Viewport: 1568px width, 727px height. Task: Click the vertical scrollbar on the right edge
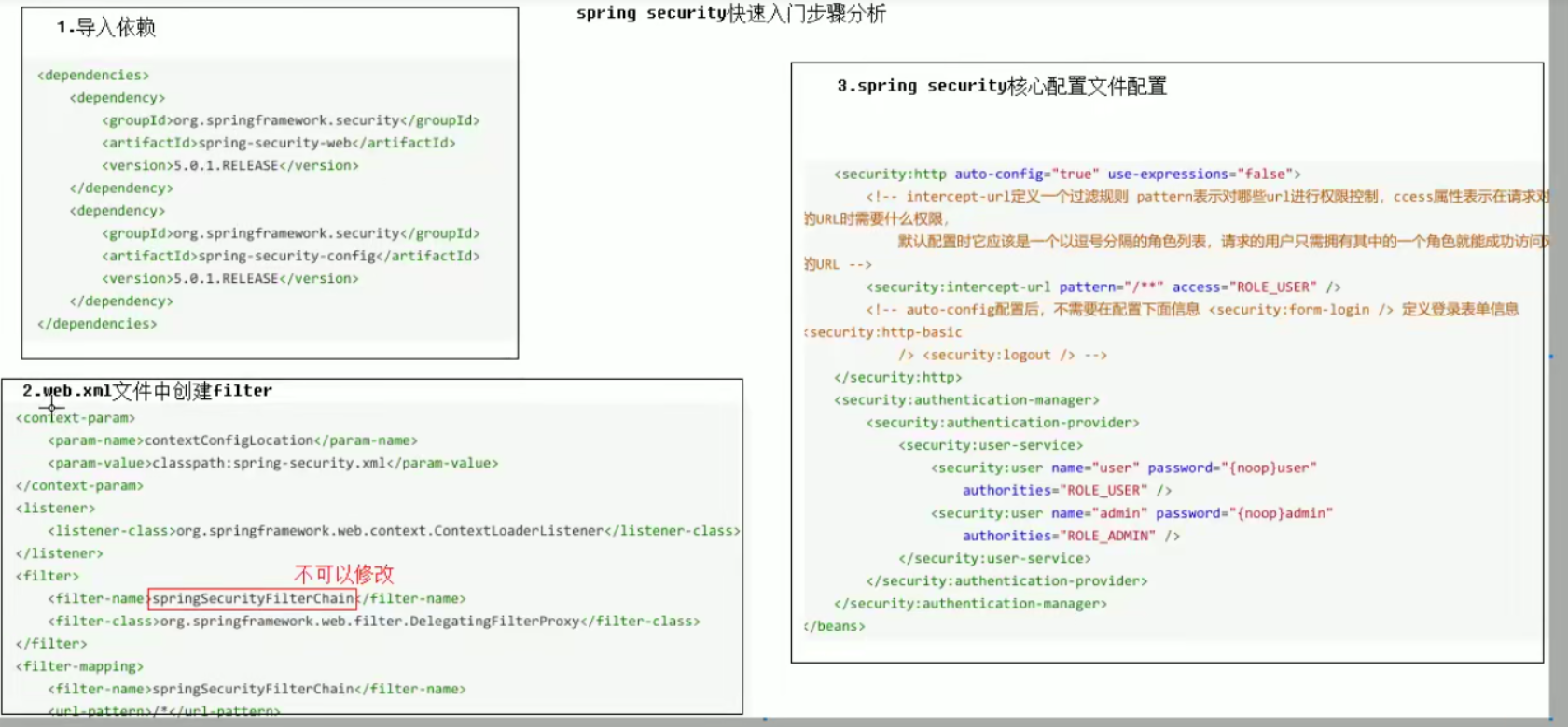[1558, 359]
